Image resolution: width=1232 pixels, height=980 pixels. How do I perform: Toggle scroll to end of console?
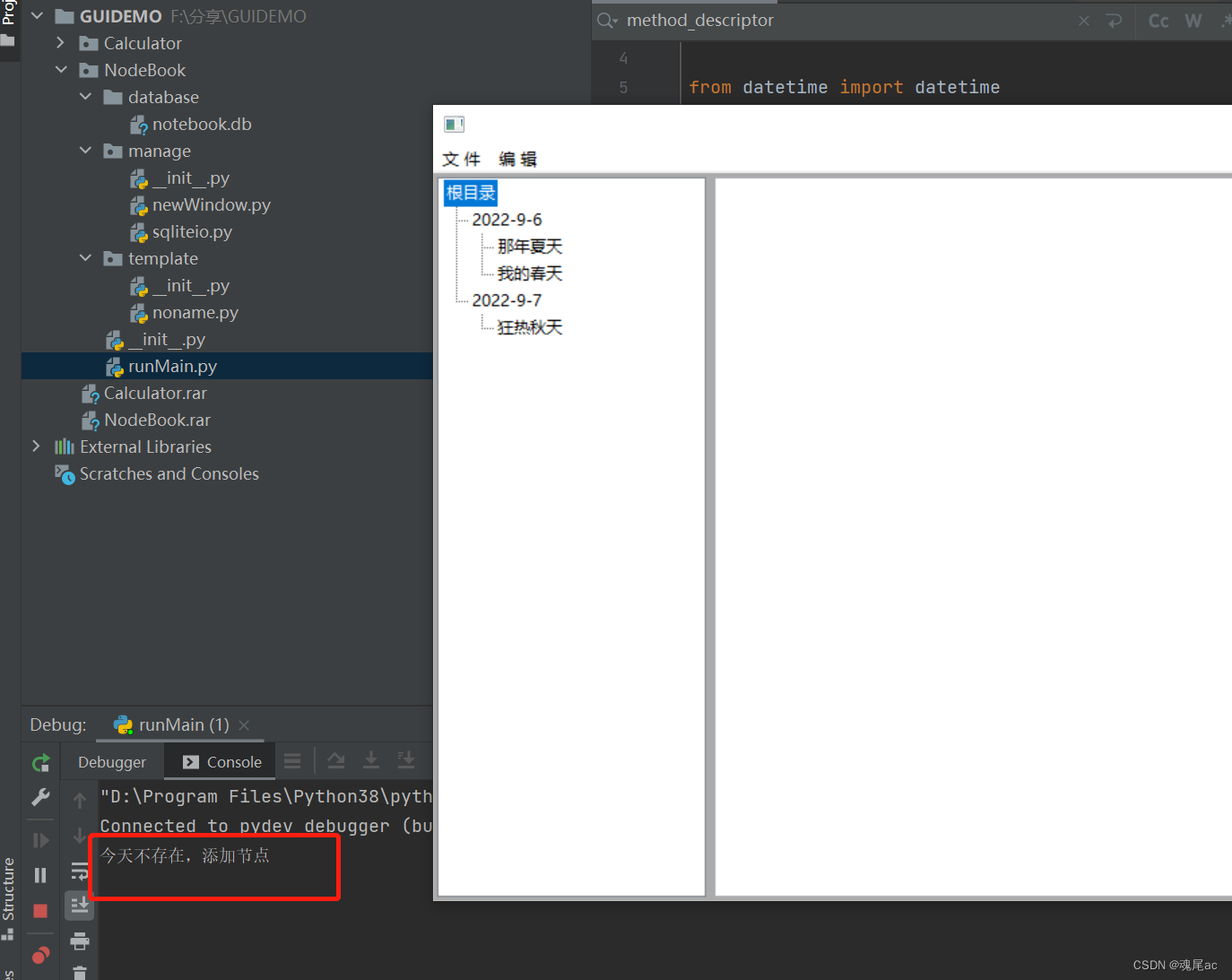coord(80,906)
